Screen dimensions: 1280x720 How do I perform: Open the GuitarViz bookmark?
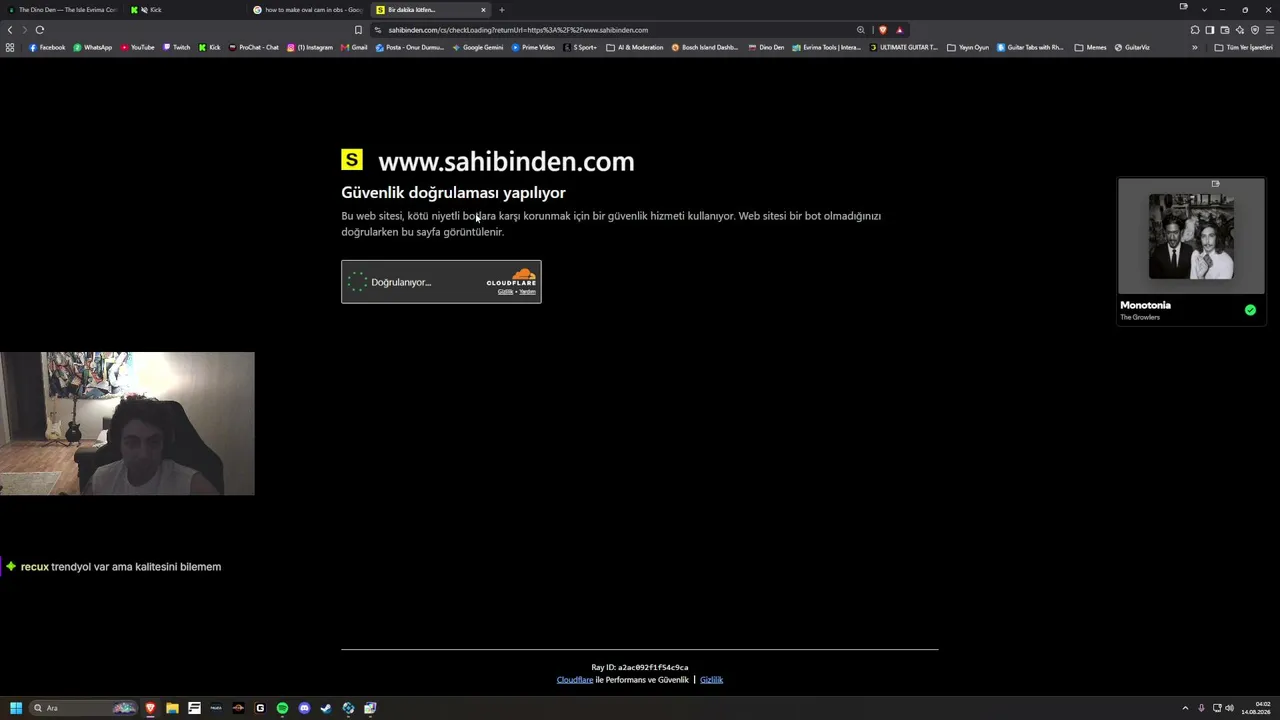click(1132, 47)
